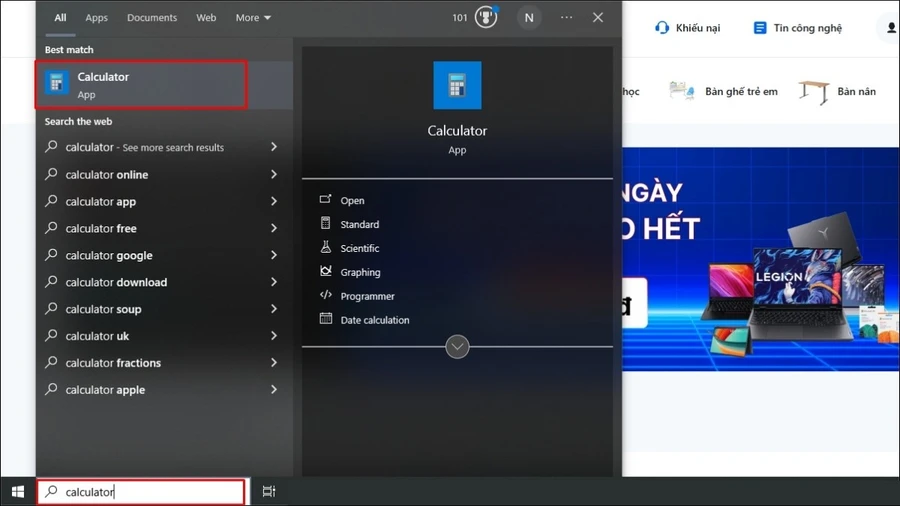The height and width of the screenshot is (506, 900).
Task: Expand the 'calculator fractions' chevron
Action: click(274, 363)
